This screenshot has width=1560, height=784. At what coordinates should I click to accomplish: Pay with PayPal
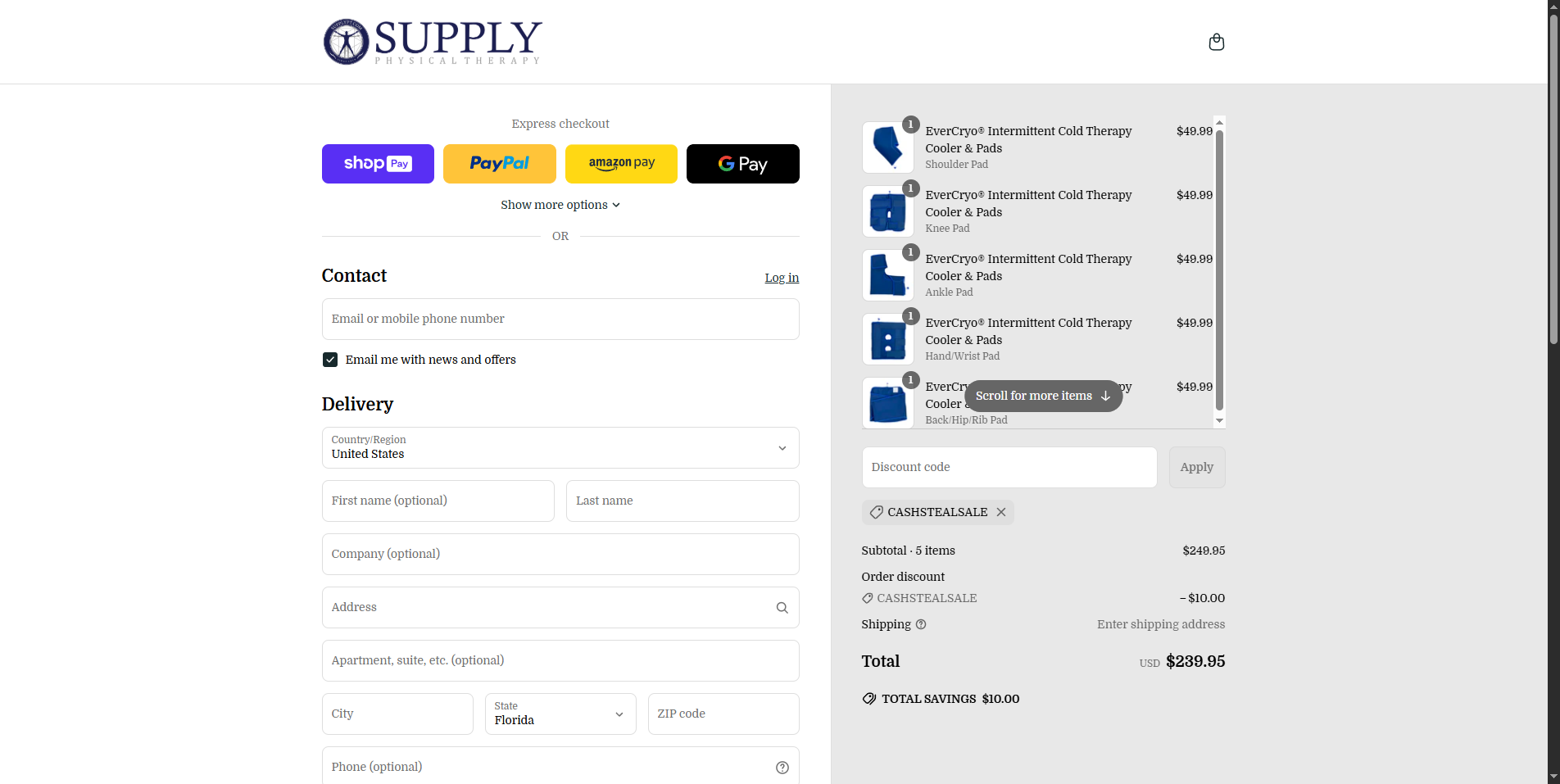(499, 164)
